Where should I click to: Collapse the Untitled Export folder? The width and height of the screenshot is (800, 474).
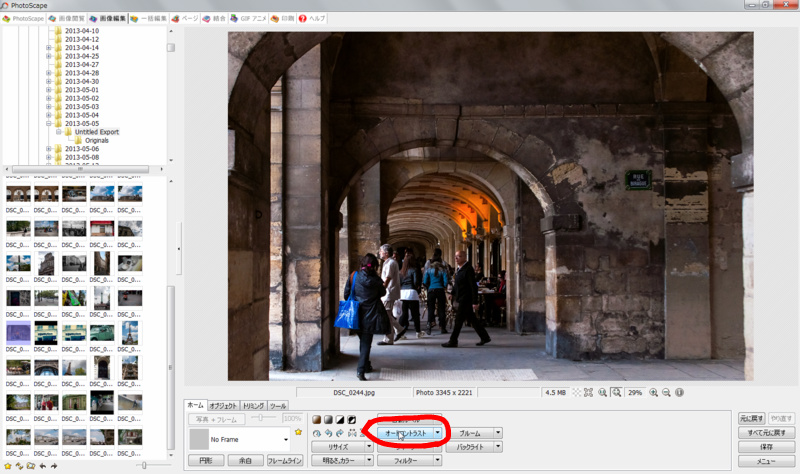(x=59, y=132)
